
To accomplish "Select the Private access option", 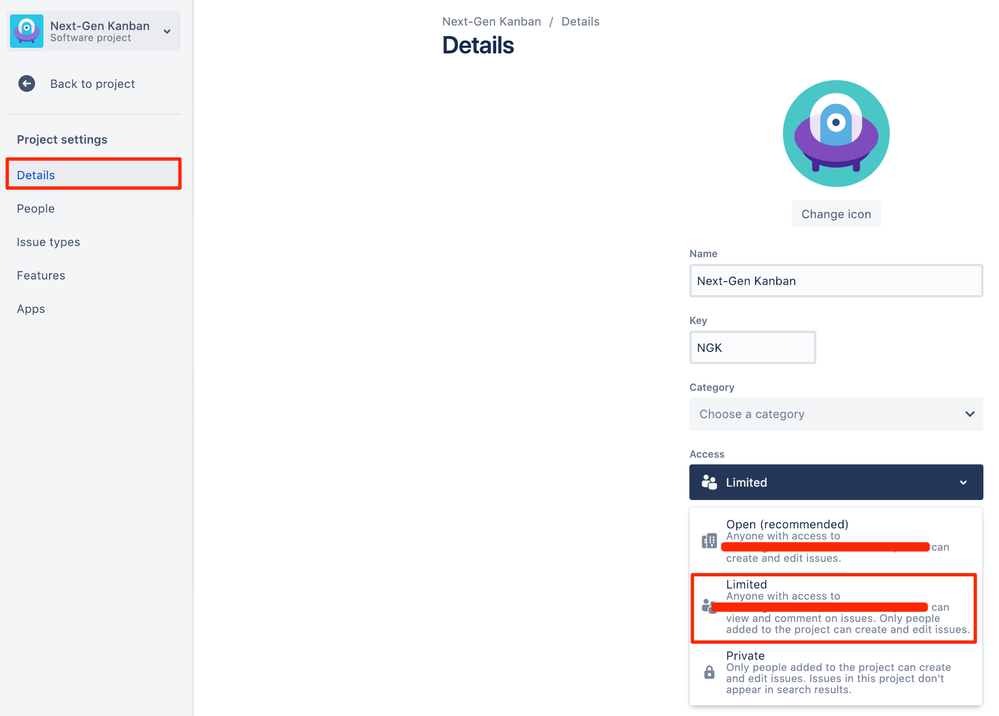I will click(836, 673).
